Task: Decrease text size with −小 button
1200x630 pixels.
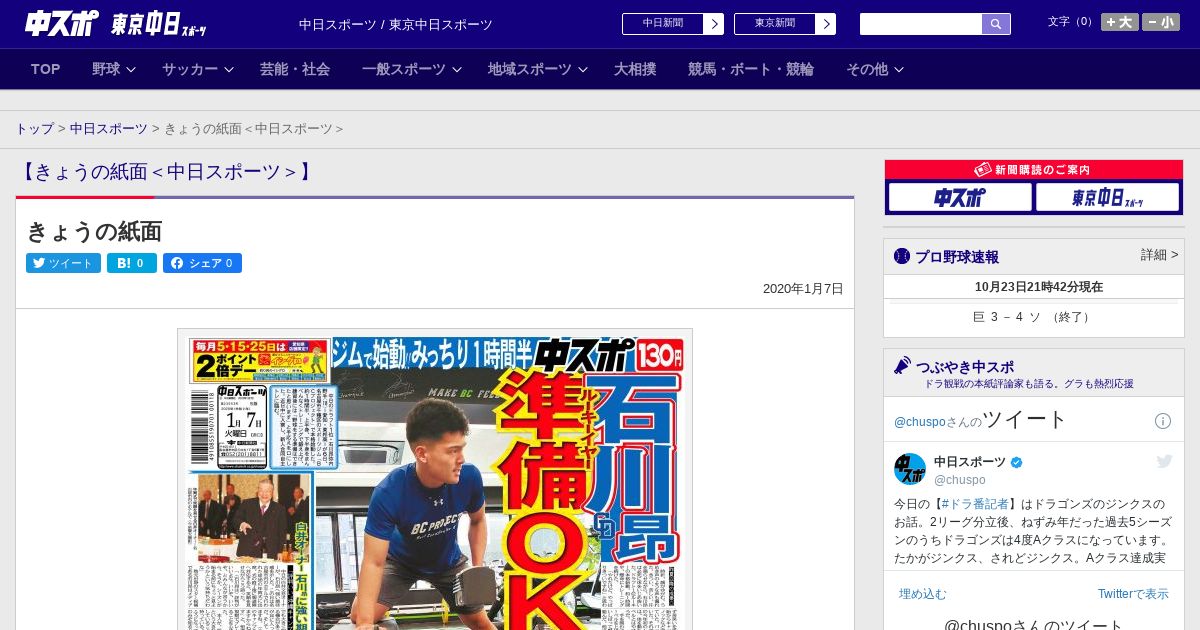Action: coord(1161,22)
